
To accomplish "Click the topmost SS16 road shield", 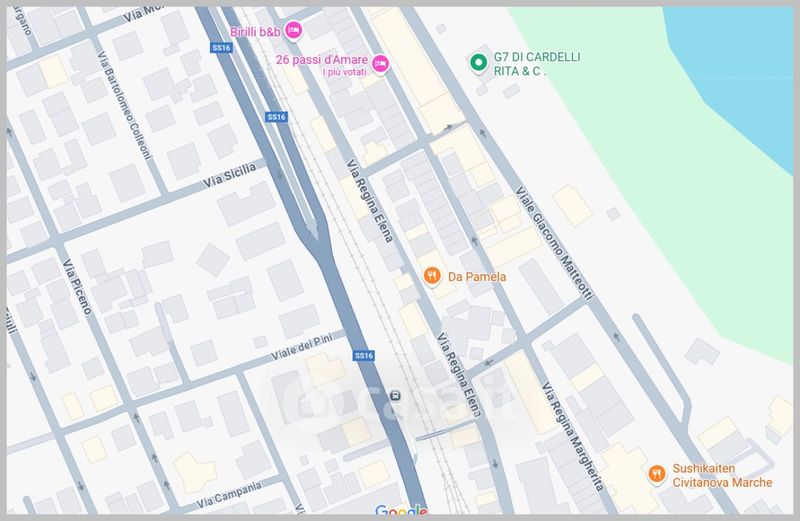I will pyautogui.click(x=221, y=47).
